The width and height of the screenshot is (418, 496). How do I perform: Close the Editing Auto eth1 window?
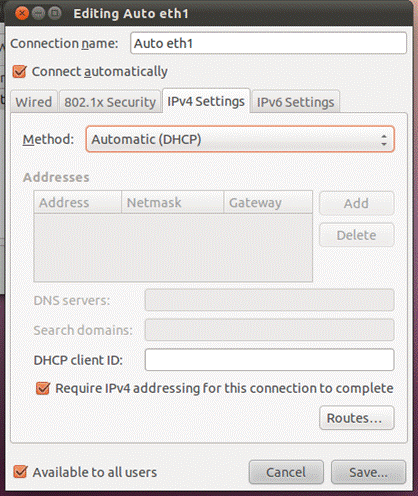tap(22, 14)
